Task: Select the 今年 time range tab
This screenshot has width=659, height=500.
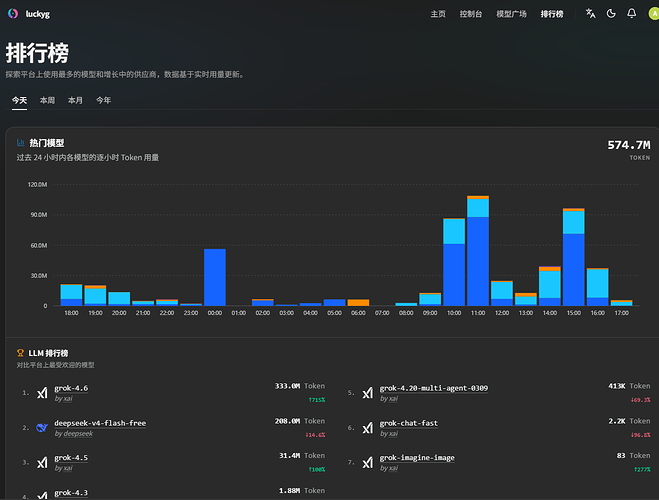Action: [x=103, y=100]
